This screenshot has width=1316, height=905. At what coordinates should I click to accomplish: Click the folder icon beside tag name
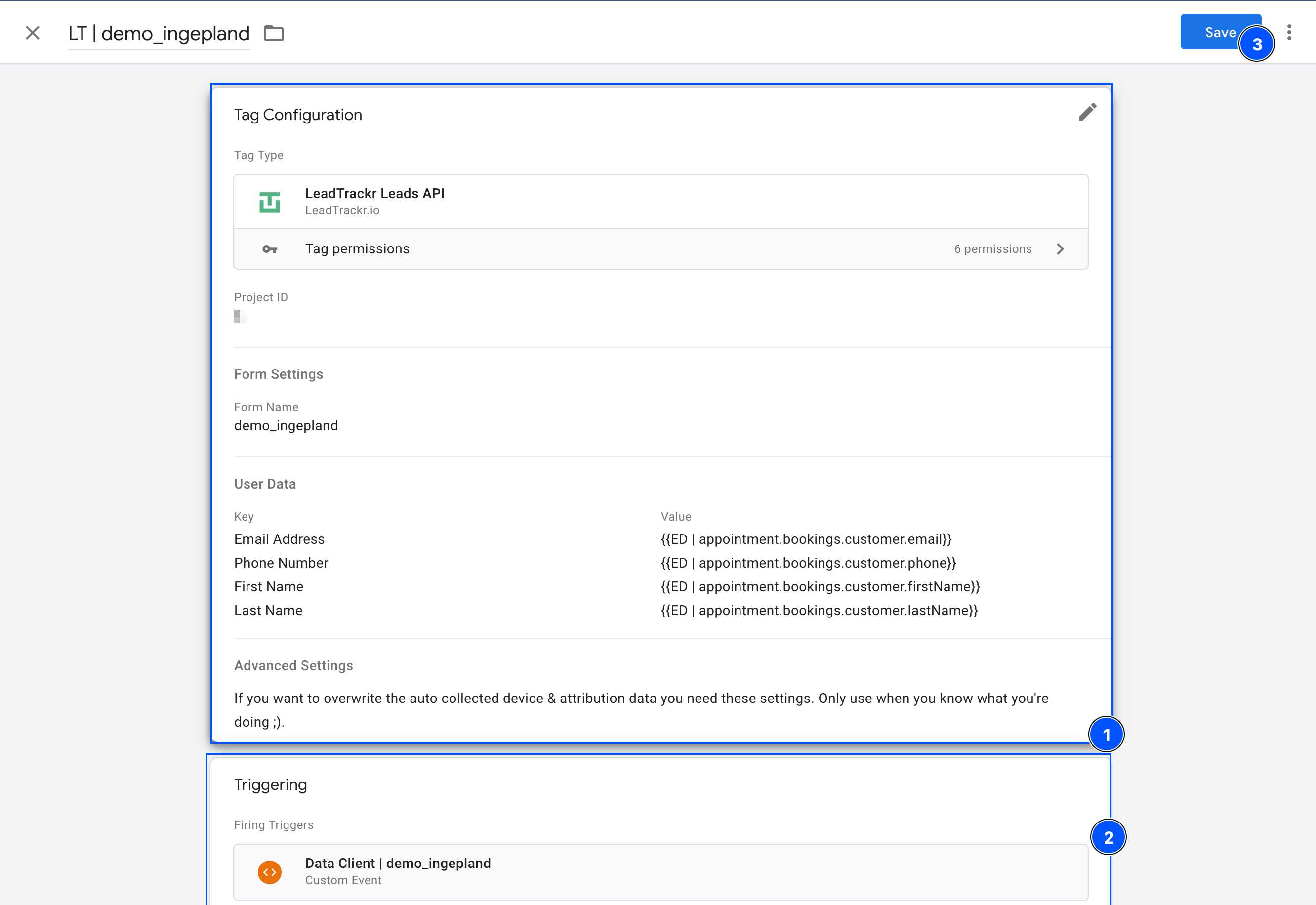tap(274, 34)
